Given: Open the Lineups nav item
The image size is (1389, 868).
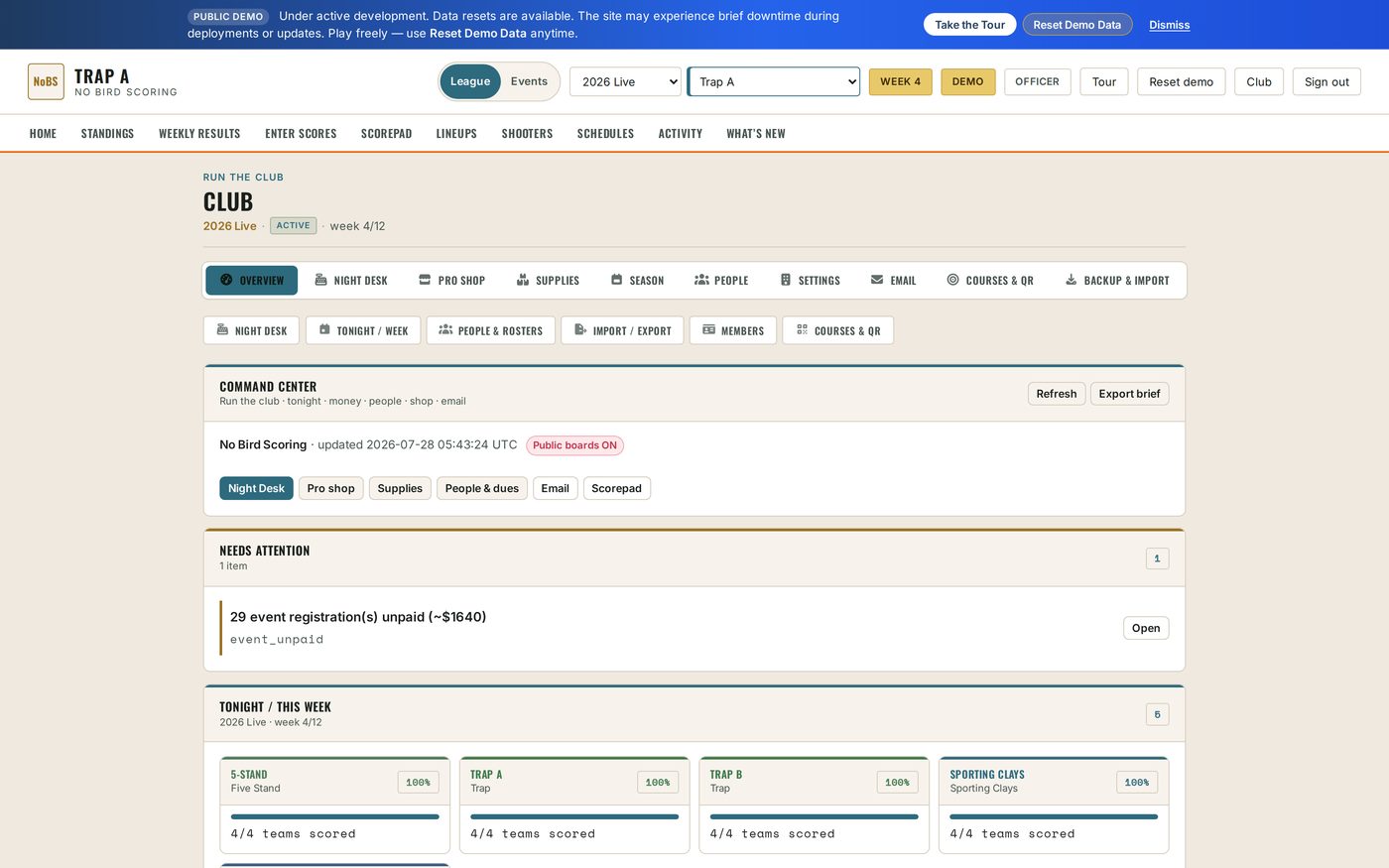Looking at the screenshot, I should (x=456, y=133).
